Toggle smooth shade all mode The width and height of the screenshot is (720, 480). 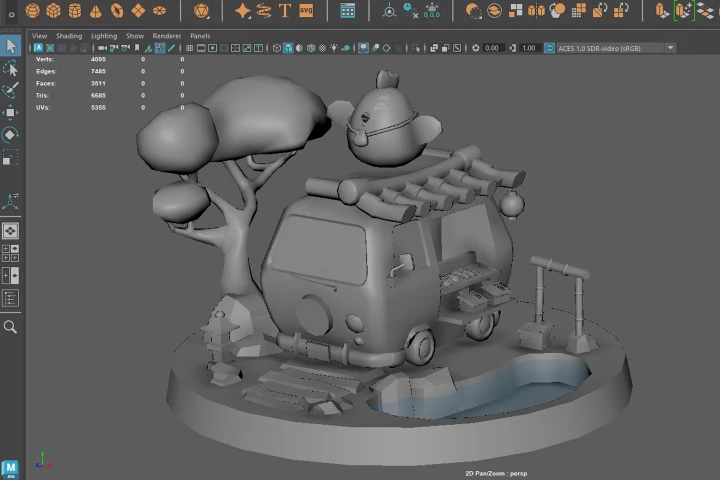click(288, 48)
